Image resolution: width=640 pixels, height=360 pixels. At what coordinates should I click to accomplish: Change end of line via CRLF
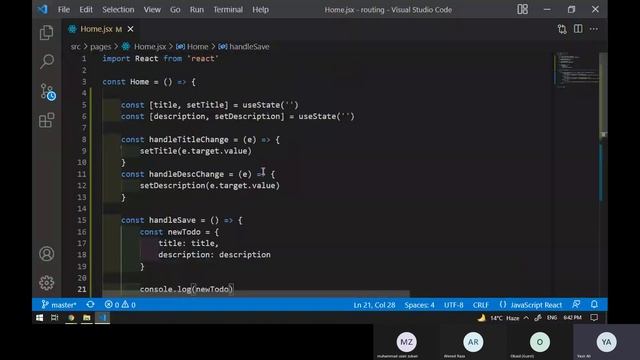[x=480, y=304]
